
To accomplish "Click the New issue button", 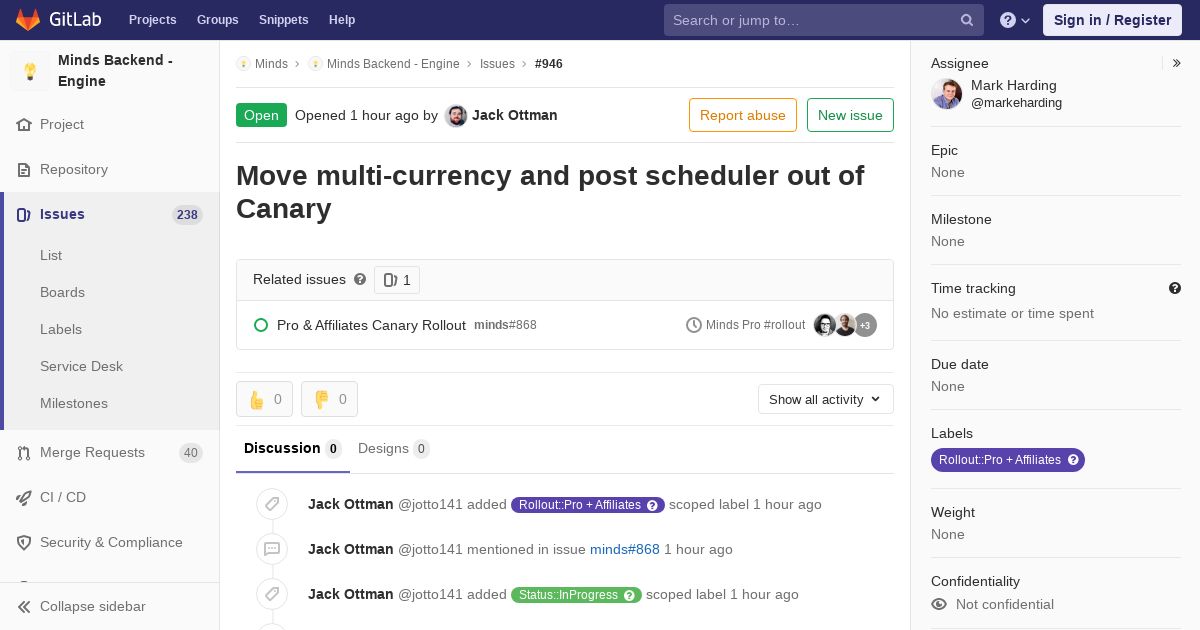I will pos(850,115).
